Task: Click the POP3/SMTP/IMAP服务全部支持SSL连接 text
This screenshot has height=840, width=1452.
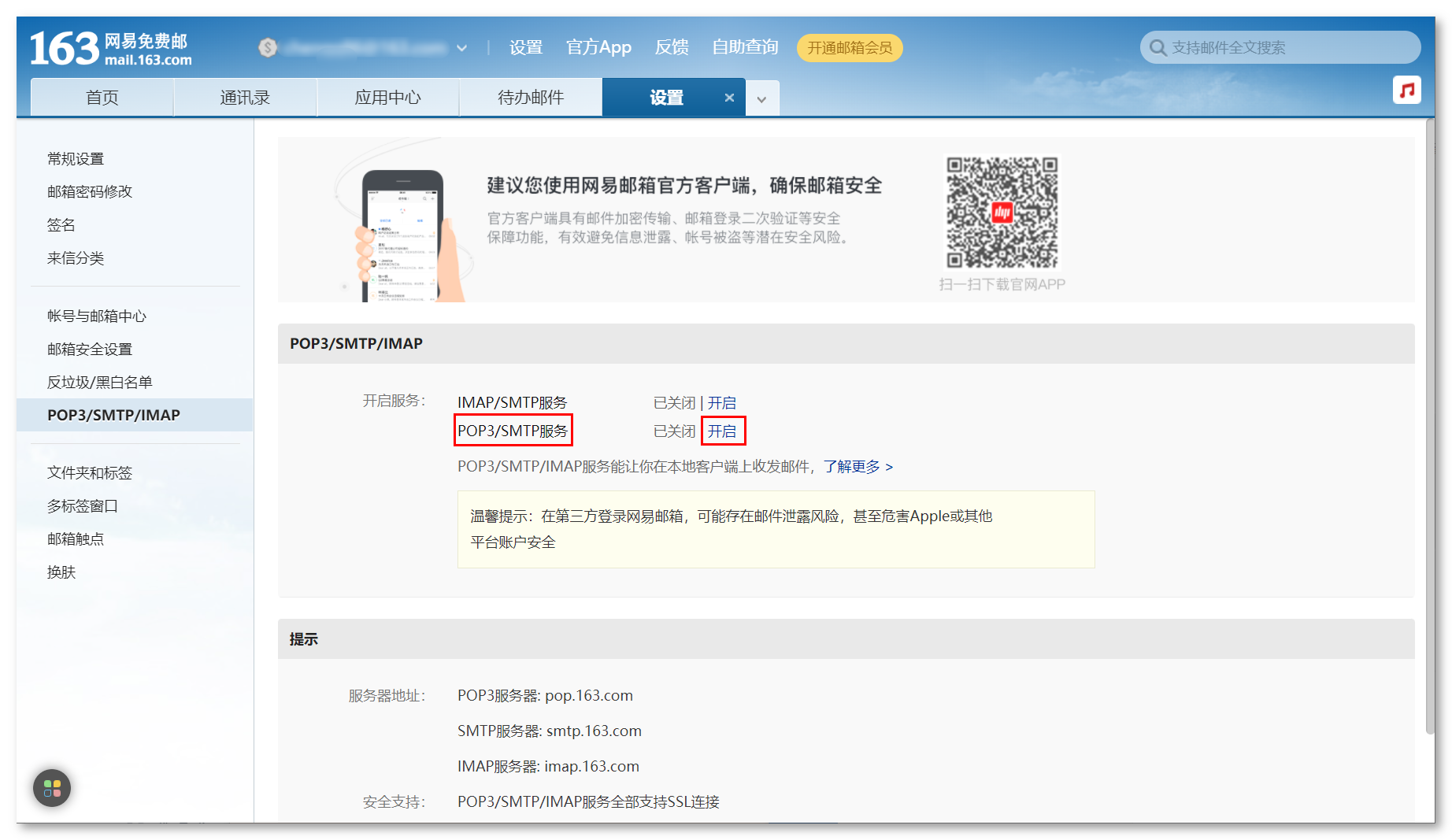Action: pos(589,802)
